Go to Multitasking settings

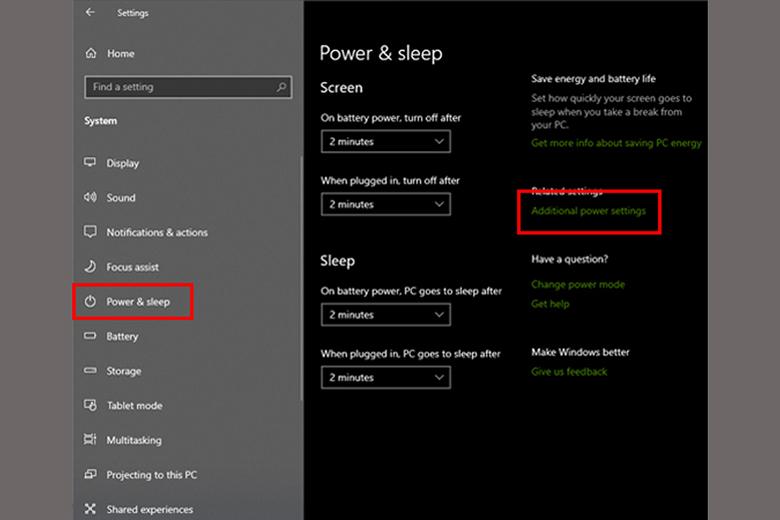(134, 440)
